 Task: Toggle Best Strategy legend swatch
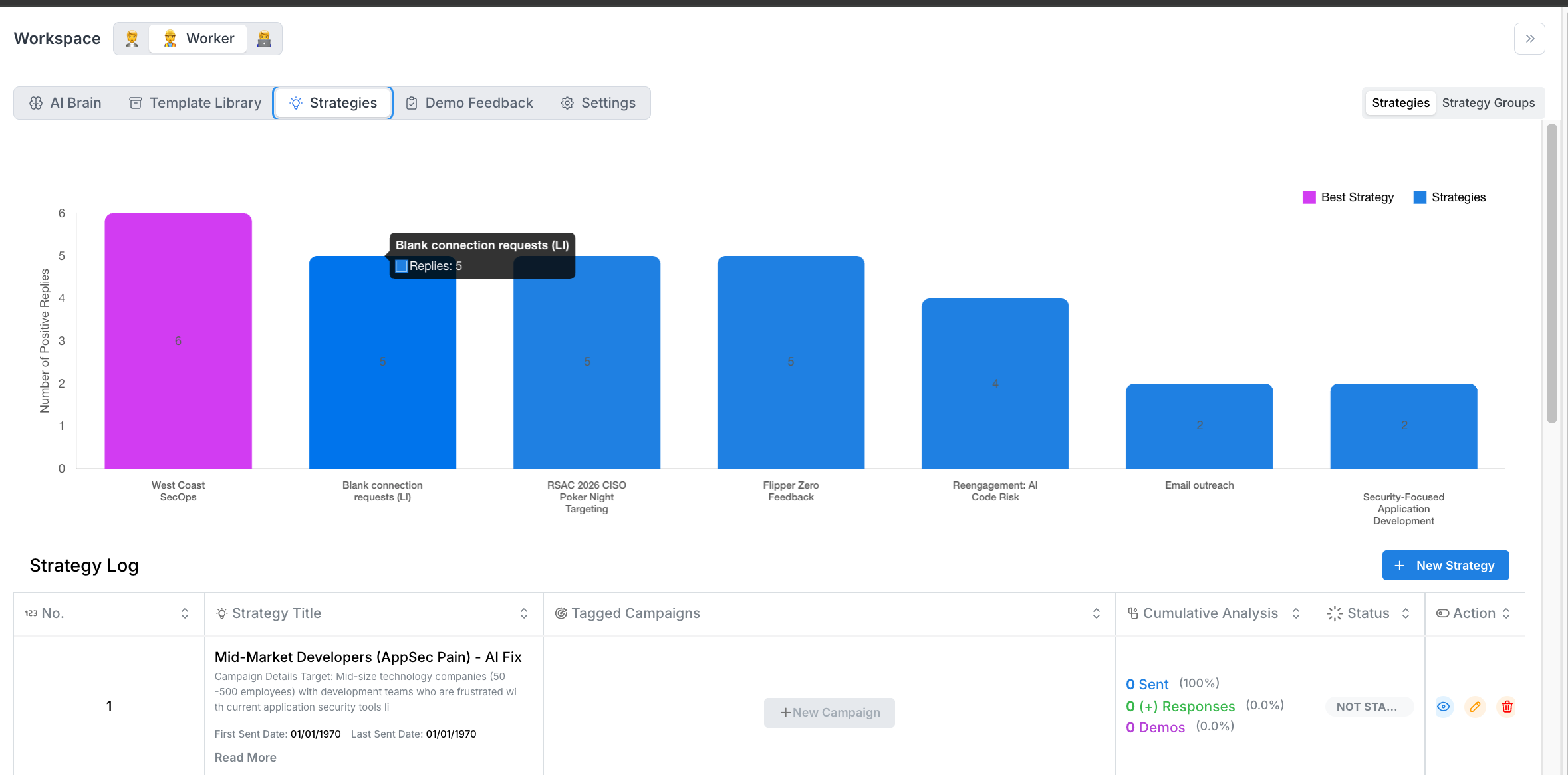click(x=1309, y=197)
